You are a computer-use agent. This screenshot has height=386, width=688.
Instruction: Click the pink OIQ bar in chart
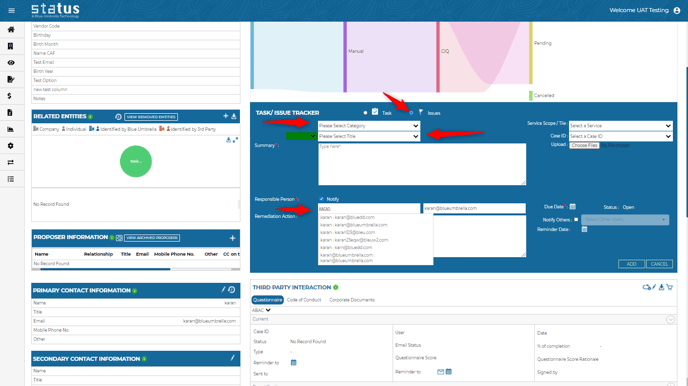438,57
